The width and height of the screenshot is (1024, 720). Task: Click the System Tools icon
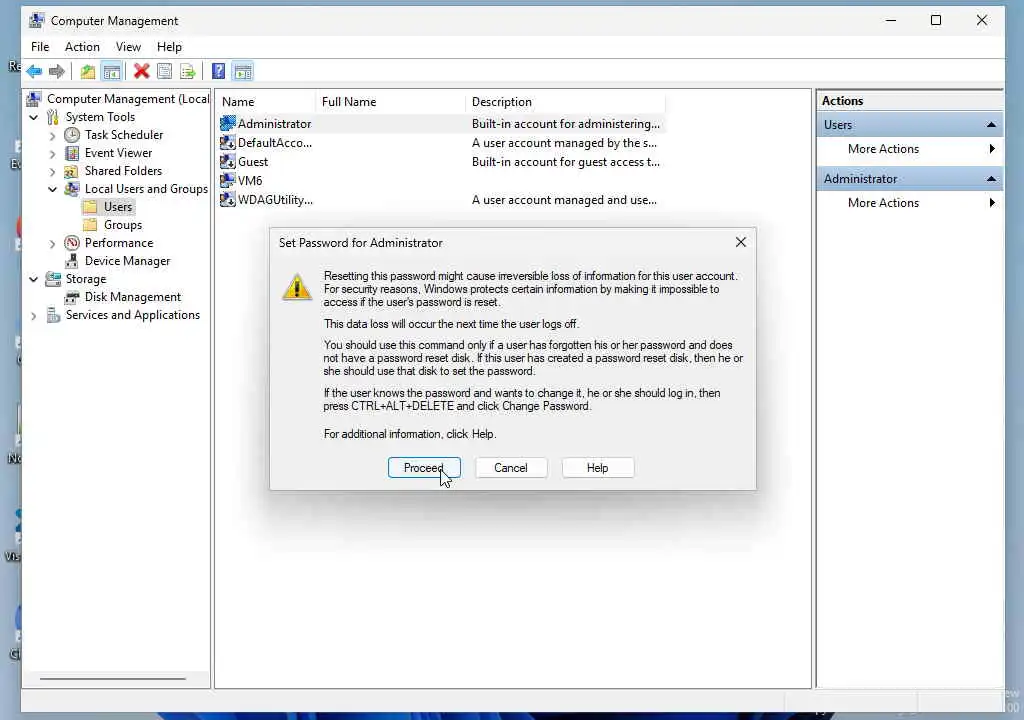[x=53, y=117]
